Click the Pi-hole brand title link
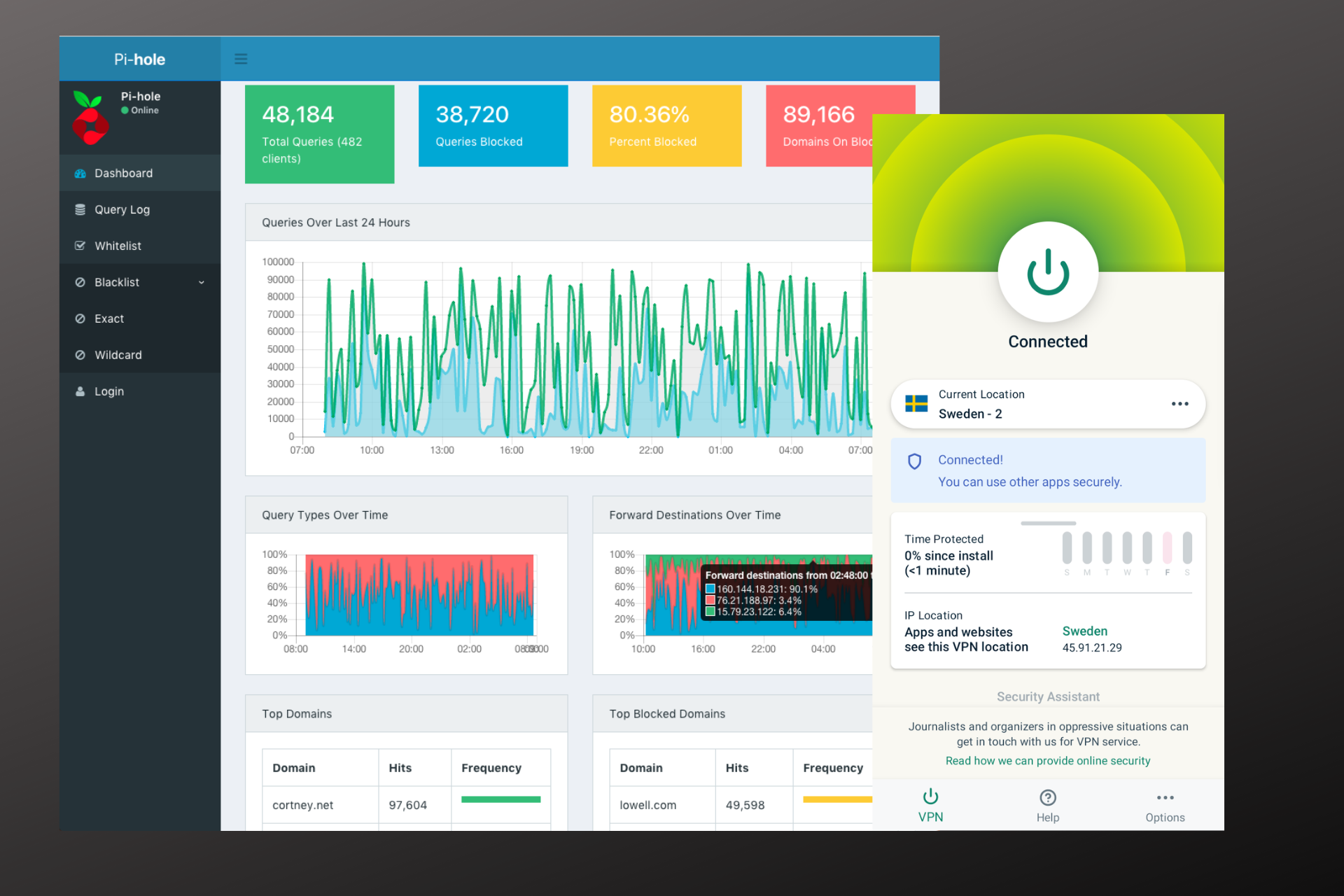Image resolution: width=1344 pixels, height=896 pixels. pyautogui.click(x=140, y=59)
